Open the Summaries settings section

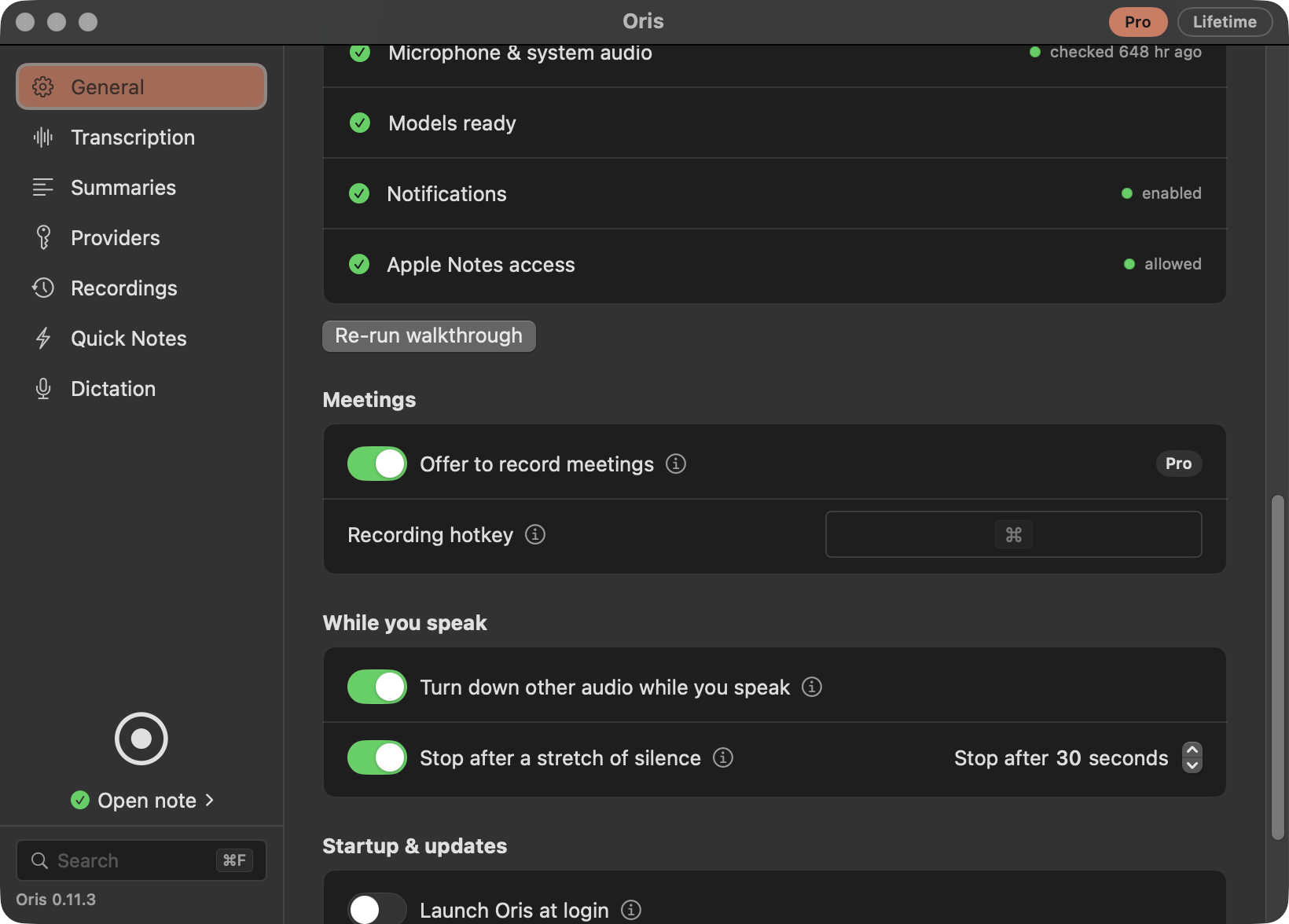(x=141, y=187)
